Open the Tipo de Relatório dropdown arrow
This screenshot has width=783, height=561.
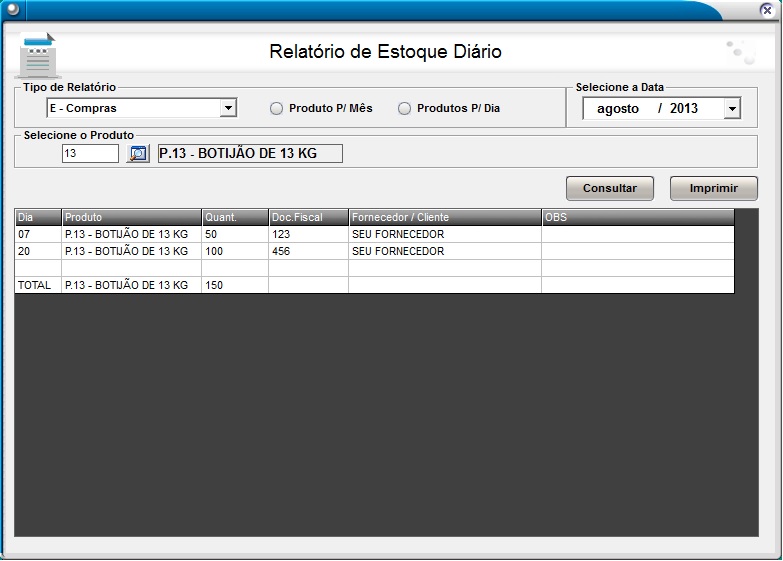point(228,108)
